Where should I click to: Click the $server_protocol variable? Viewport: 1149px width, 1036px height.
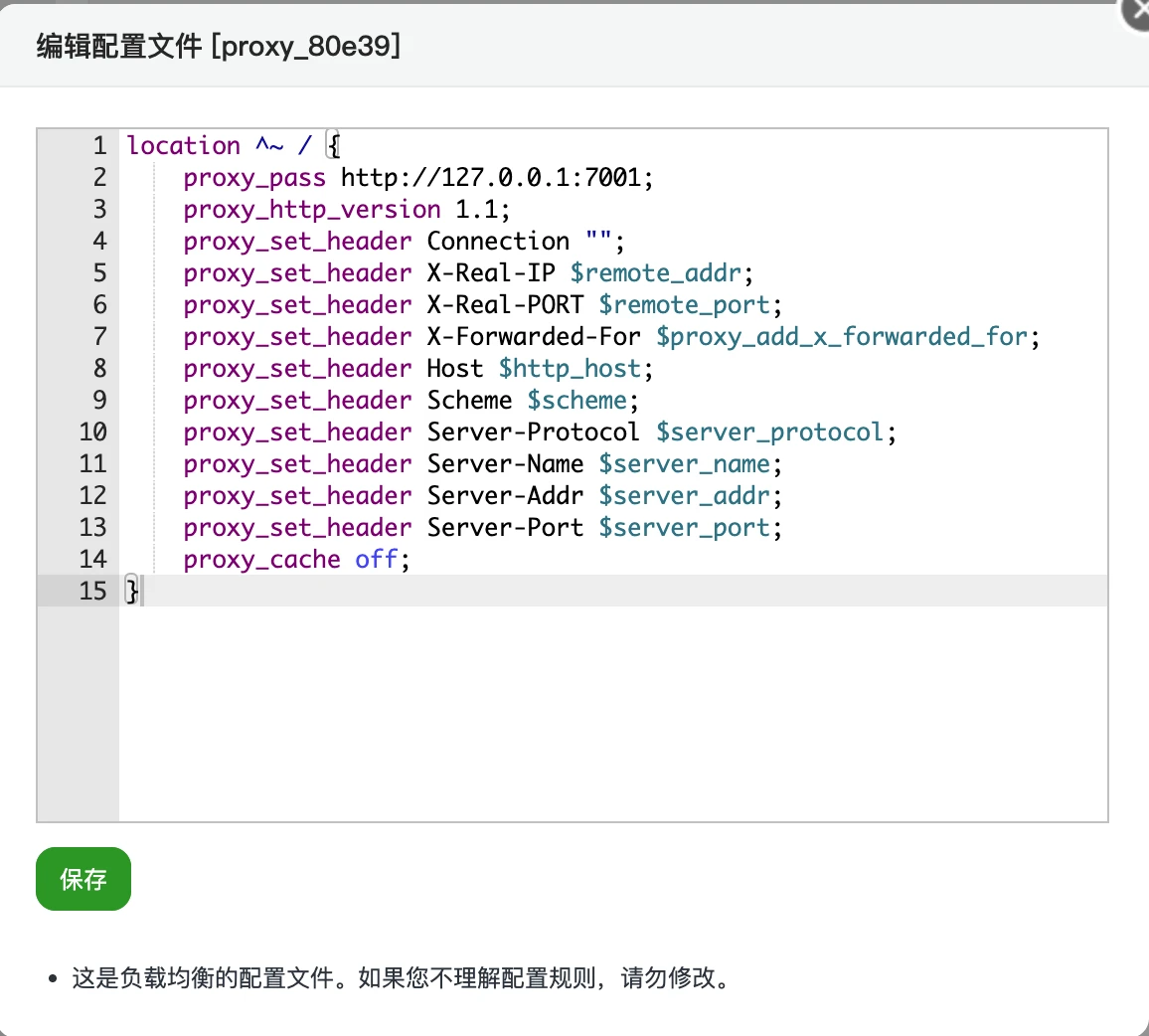pyautogui.click(x=770, y=432)
